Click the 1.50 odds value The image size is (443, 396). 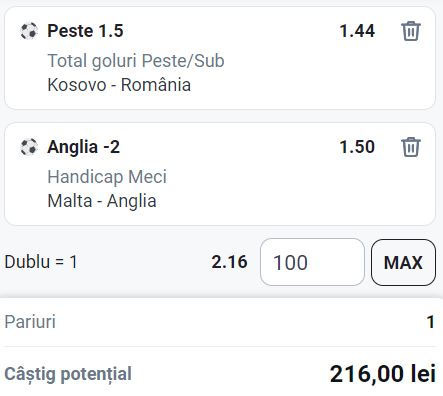pos(357,147)
